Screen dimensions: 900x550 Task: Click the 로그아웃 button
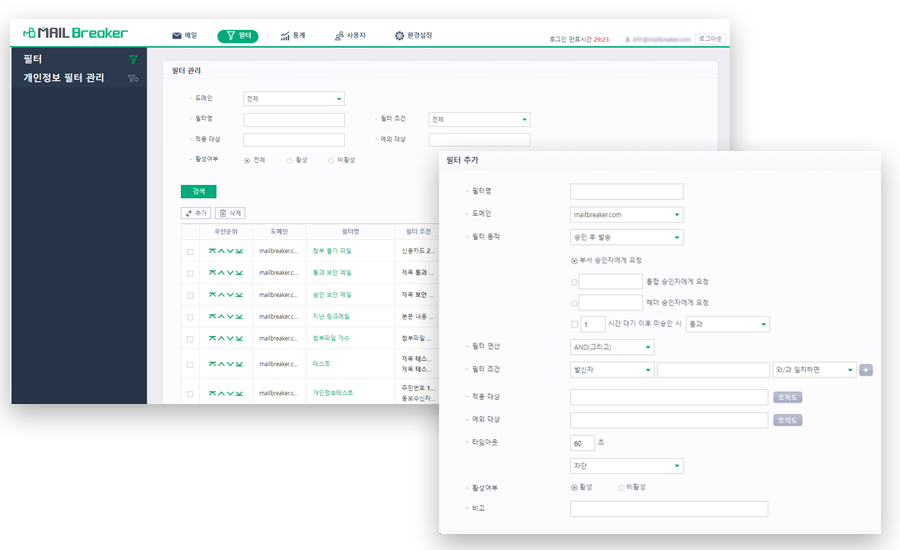[711, 39]
